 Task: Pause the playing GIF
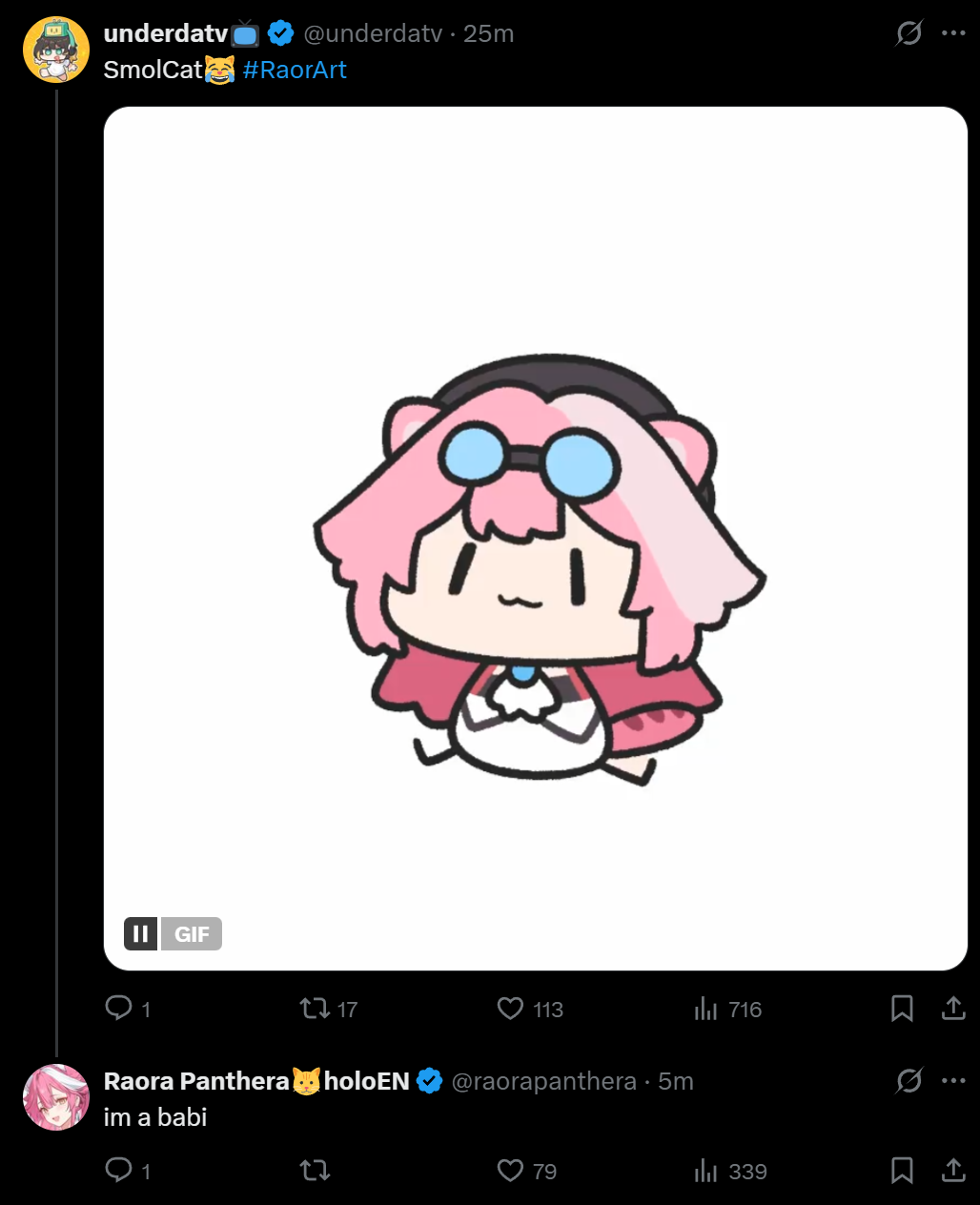tap(140, 934)
